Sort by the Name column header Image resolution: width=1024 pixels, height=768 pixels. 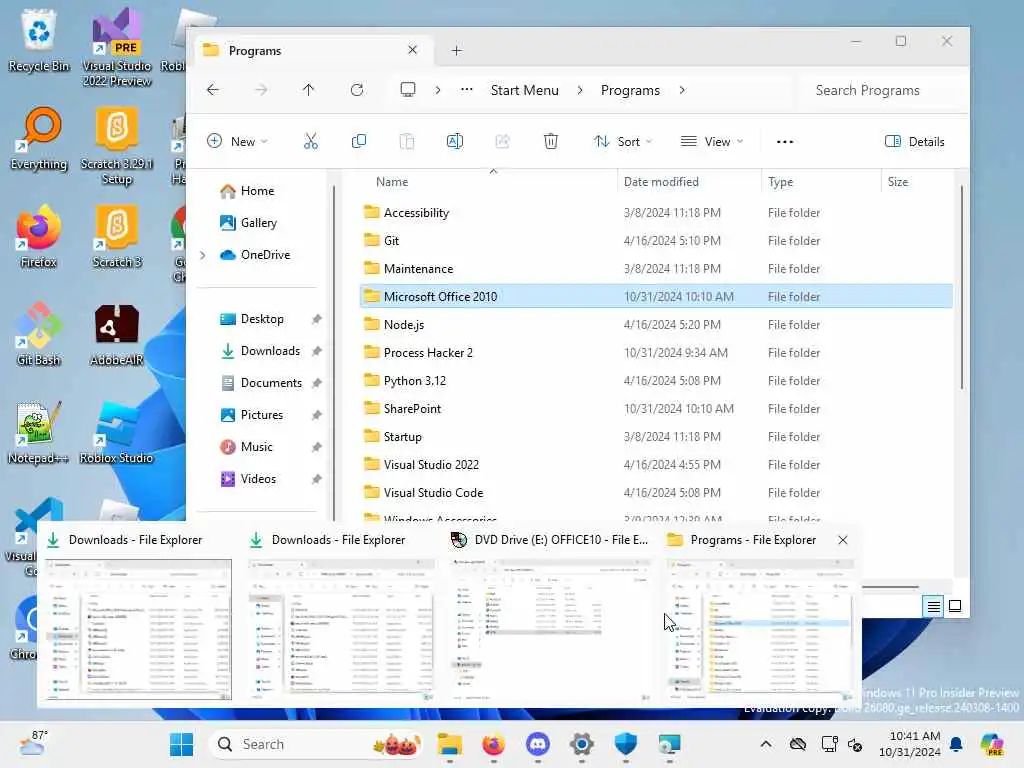392,182
